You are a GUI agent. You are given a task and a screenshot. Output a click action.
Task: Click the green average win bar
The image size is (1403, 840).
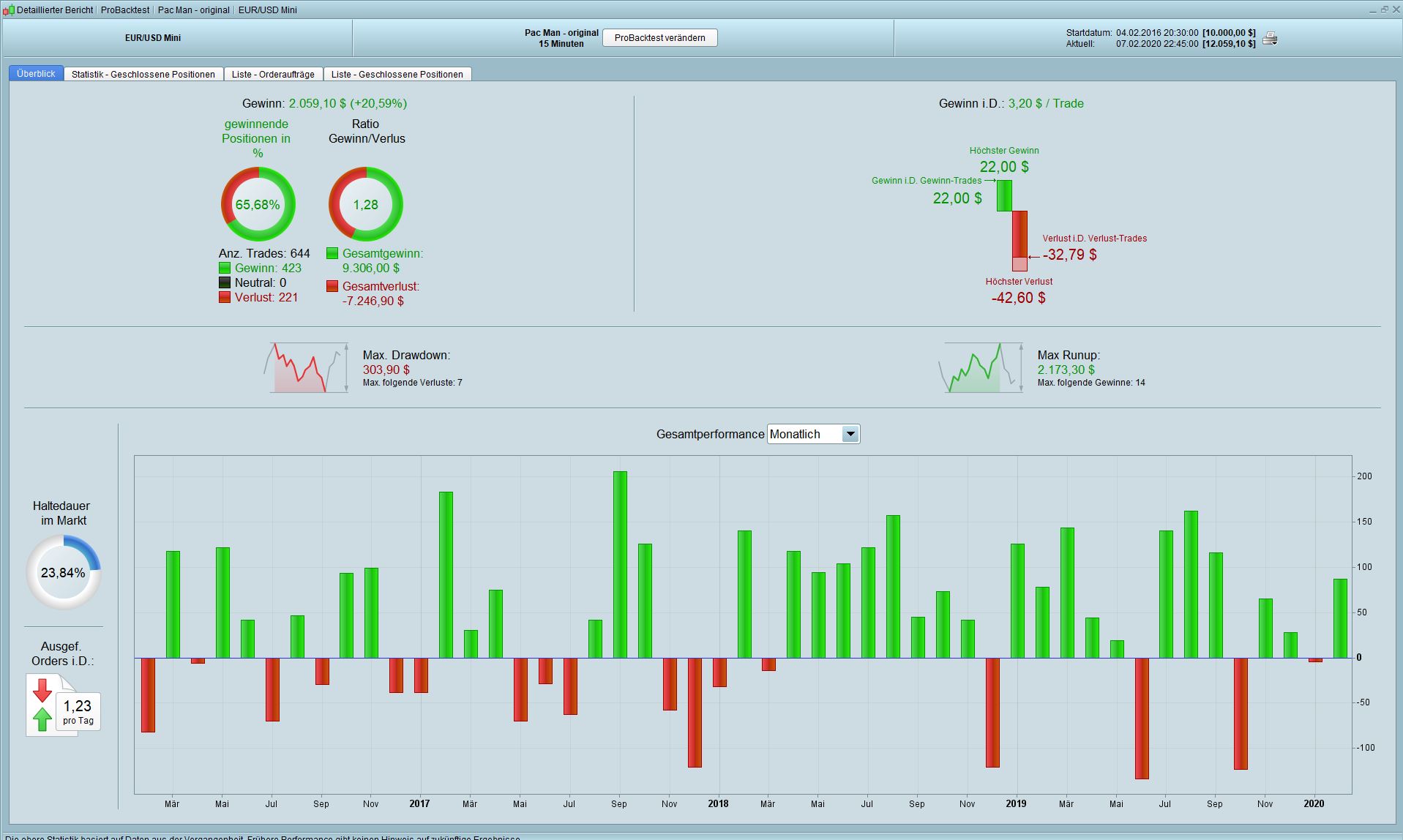[x=1004, y=195]
